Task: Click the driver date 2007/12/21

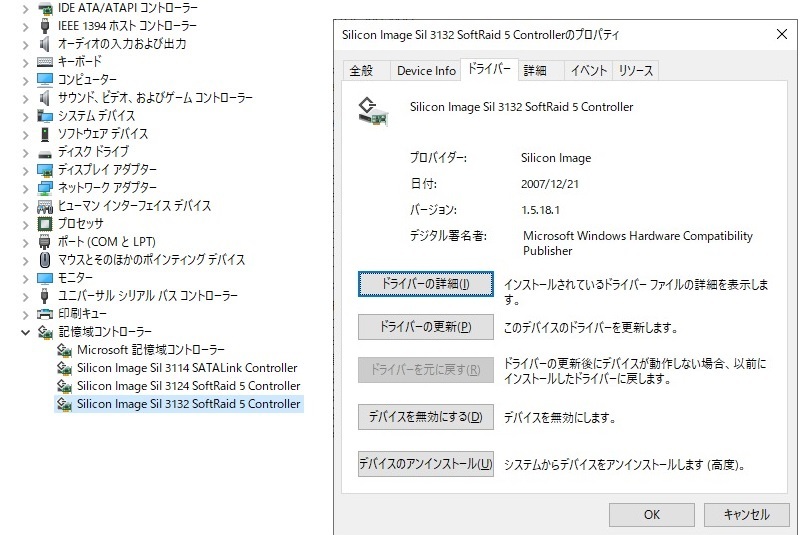Action: [x=550, y=184]
